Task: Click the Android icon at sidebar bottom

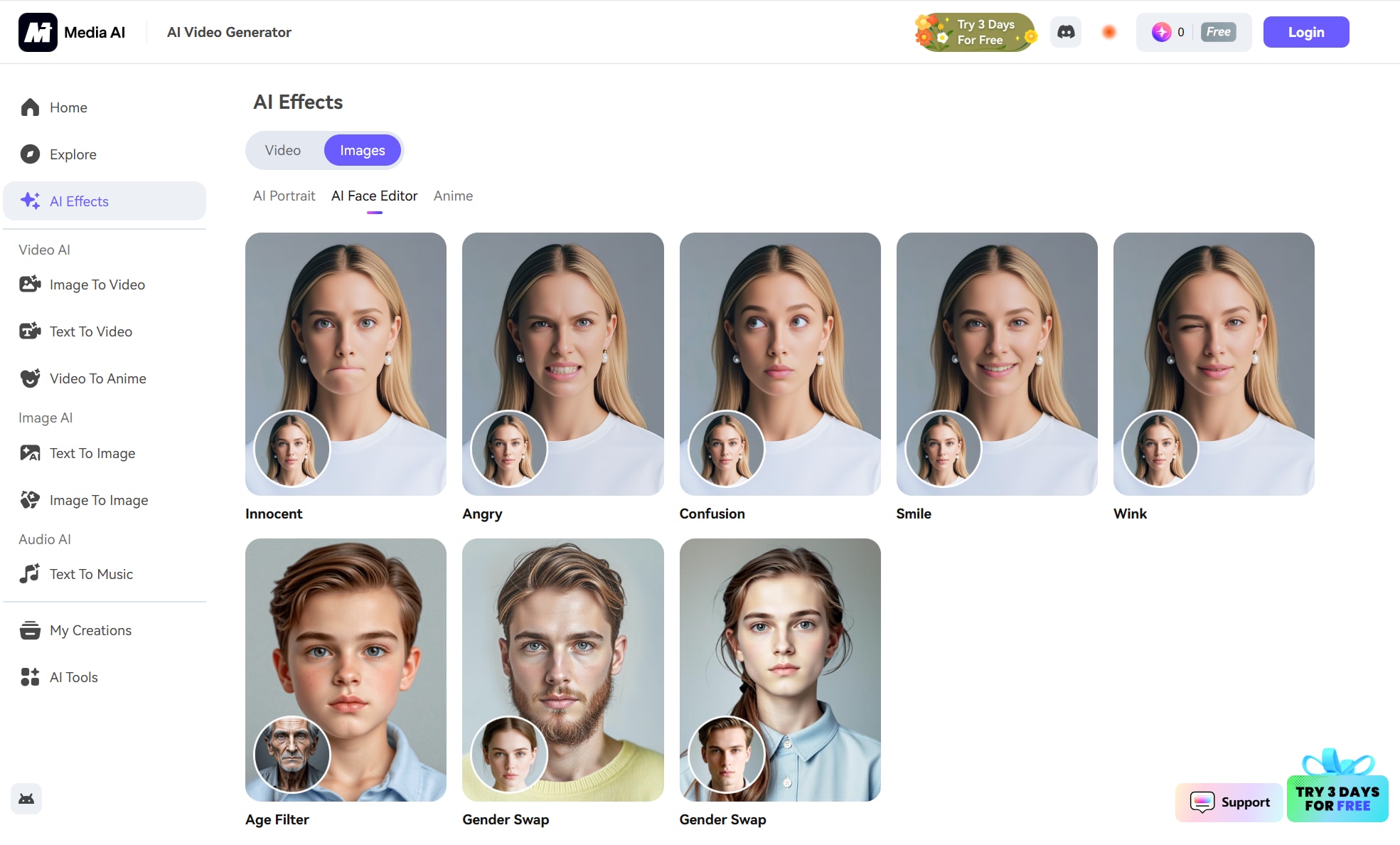Action: pos(26,799)
